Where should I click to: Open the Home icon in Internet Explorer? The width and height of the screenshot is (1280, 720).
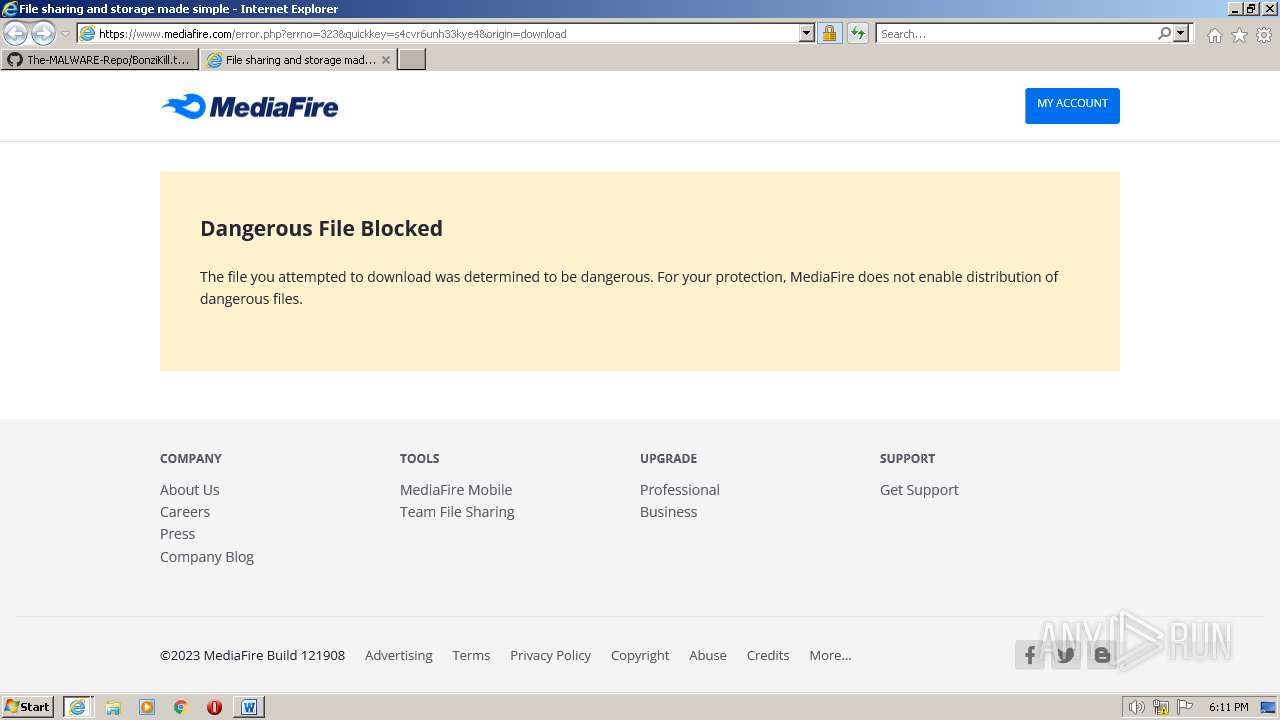point(1214,35)
